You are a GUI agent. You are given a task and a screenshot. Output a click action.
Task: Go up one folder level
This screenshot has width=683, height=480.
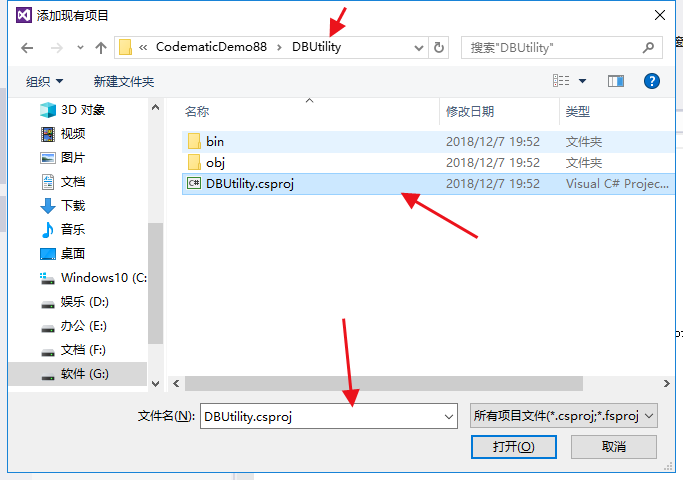pyautogui.click(x=101, y=48)
